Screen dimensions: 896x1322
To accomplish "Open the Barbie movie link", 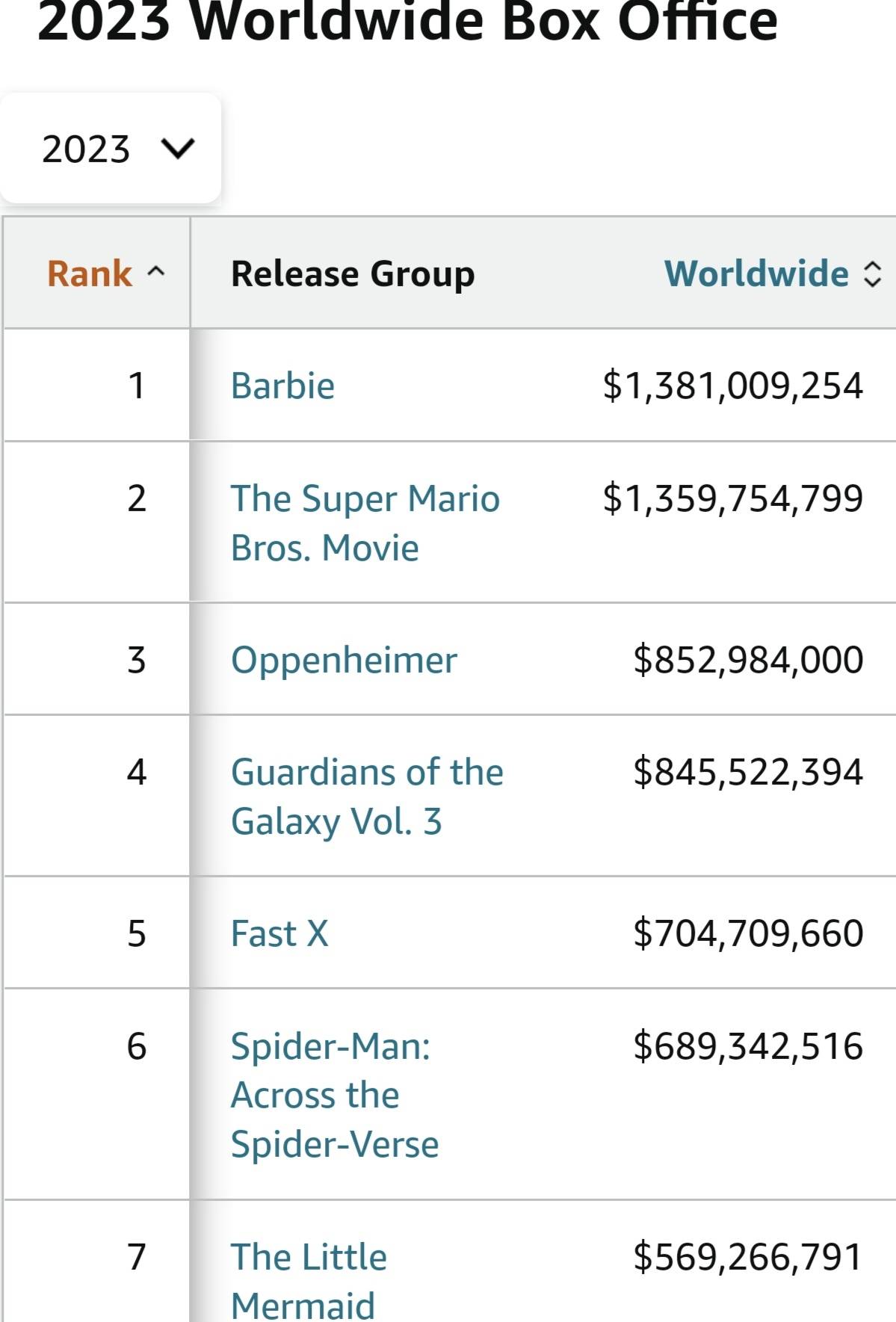I will [x=282, y=386].
